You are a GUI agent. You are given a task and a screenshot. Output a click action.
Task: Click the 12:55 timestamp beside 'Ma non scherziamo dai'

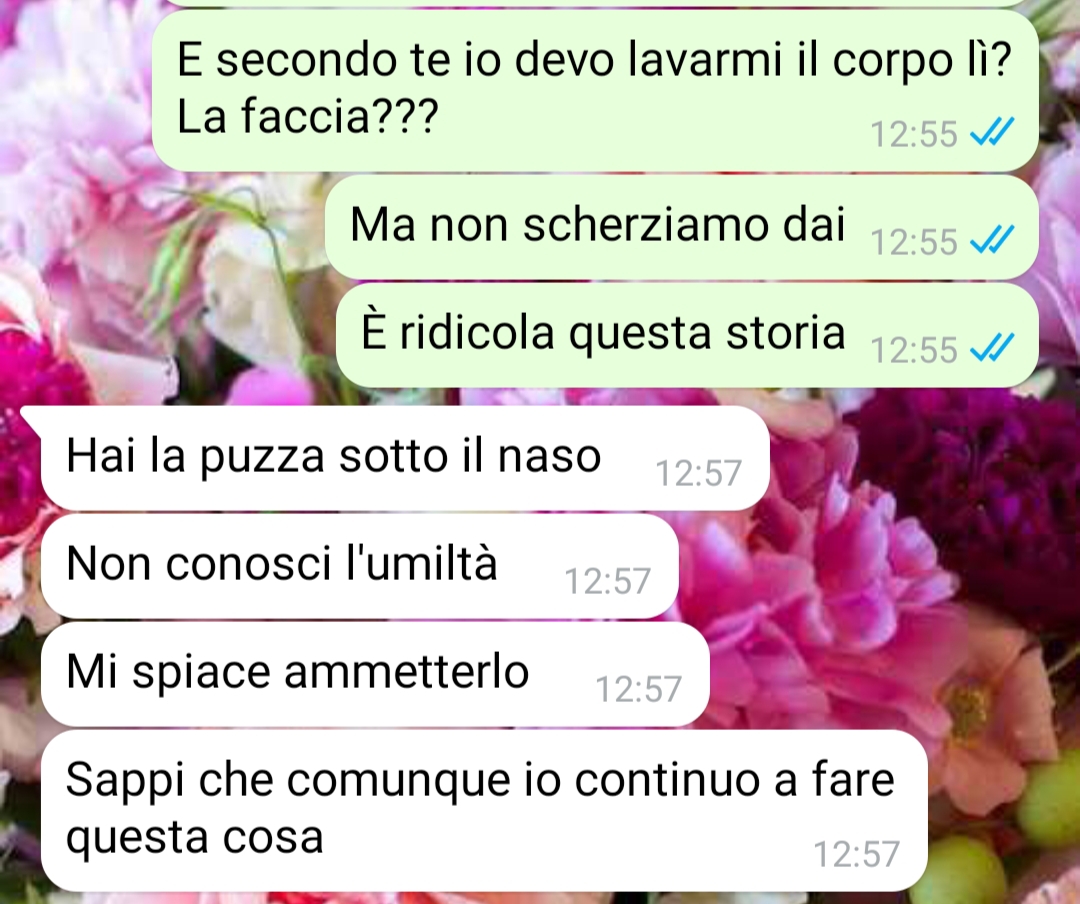coord(914,242)
